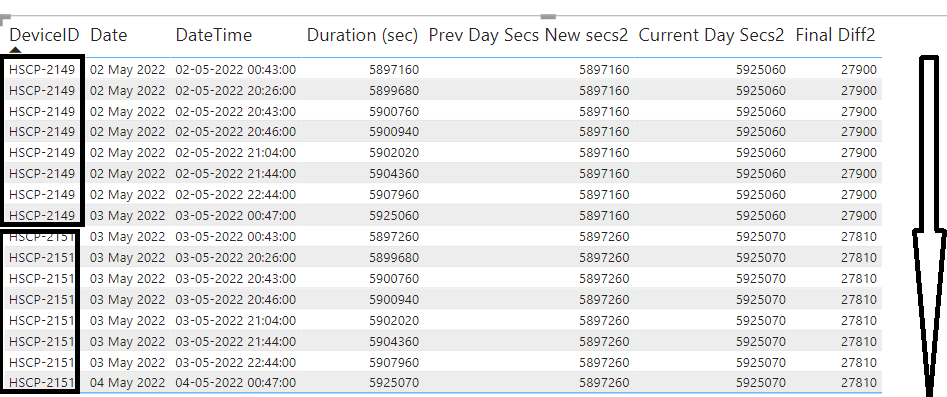The height and width of the screenshot is (397, 947).
Task: Click Current Day Secs2 5925060 in the 02-05-2022 20:46:00 row
Action: (761, 132)
